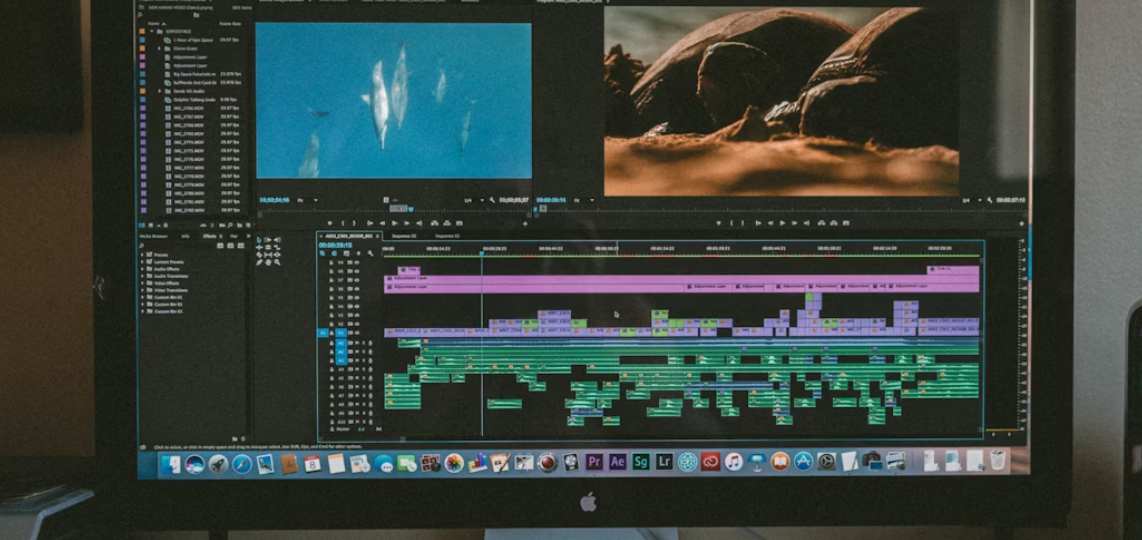Screen dimensions: 1142x540
Task: Launch After Effects from the dock
Action: pos(617,462)
